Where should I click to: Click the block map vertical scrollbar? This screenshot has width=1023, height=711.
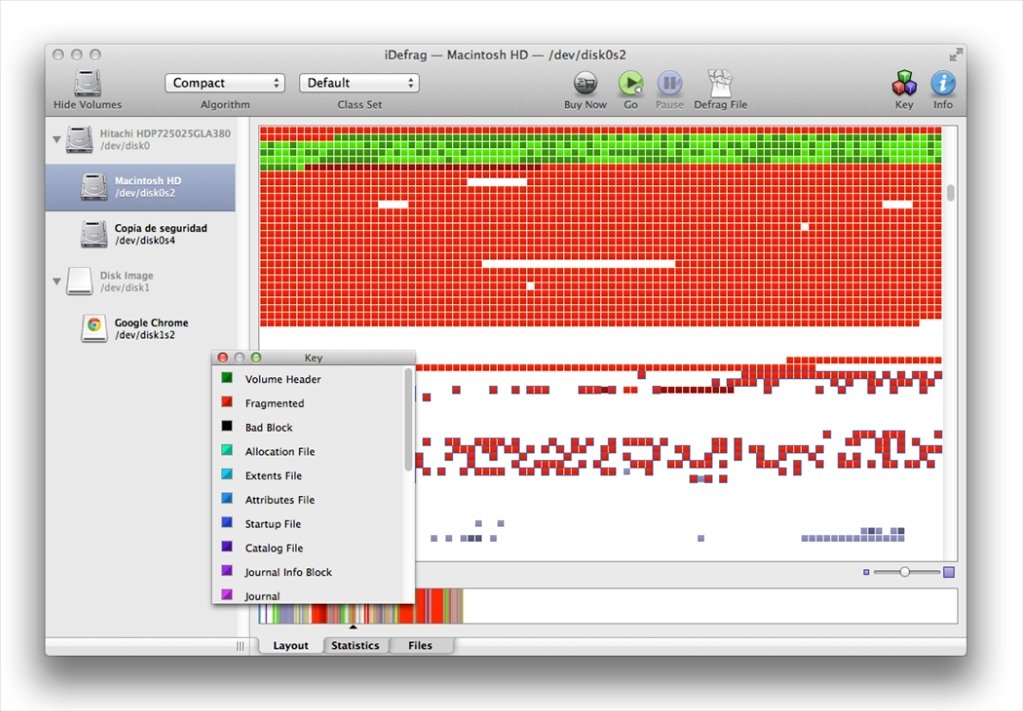pyautogui.click(x=951, y=193)
